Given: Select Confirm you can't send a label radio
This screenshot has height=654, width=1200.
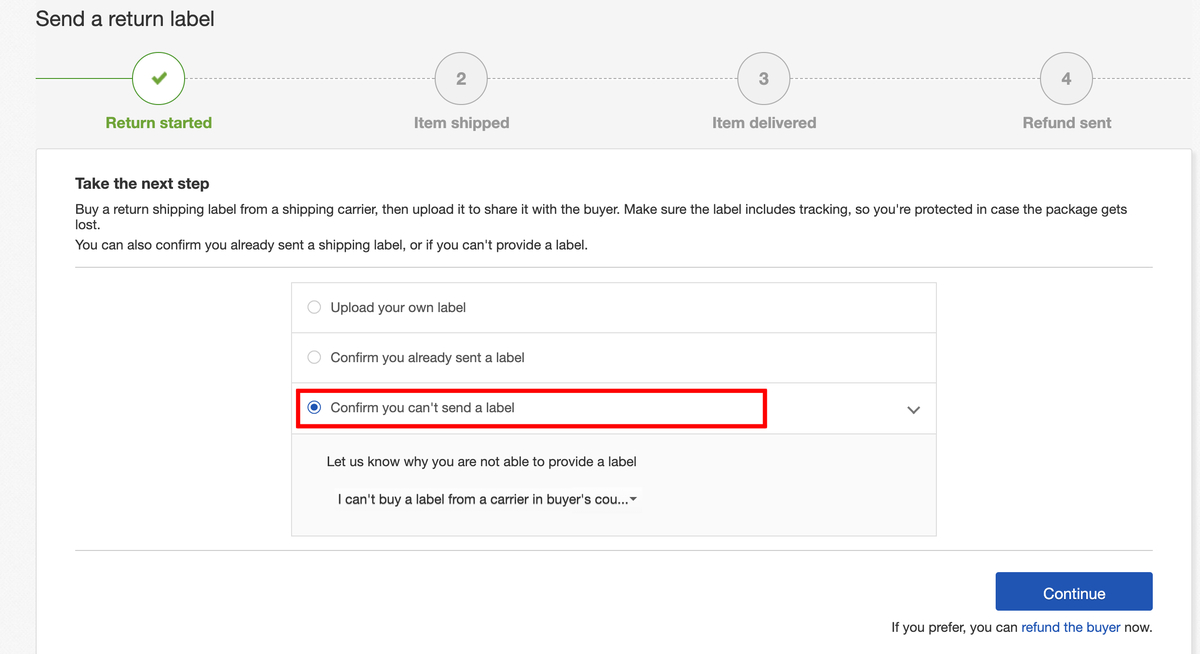Looking at the screenshot, I should pos(314,407).
